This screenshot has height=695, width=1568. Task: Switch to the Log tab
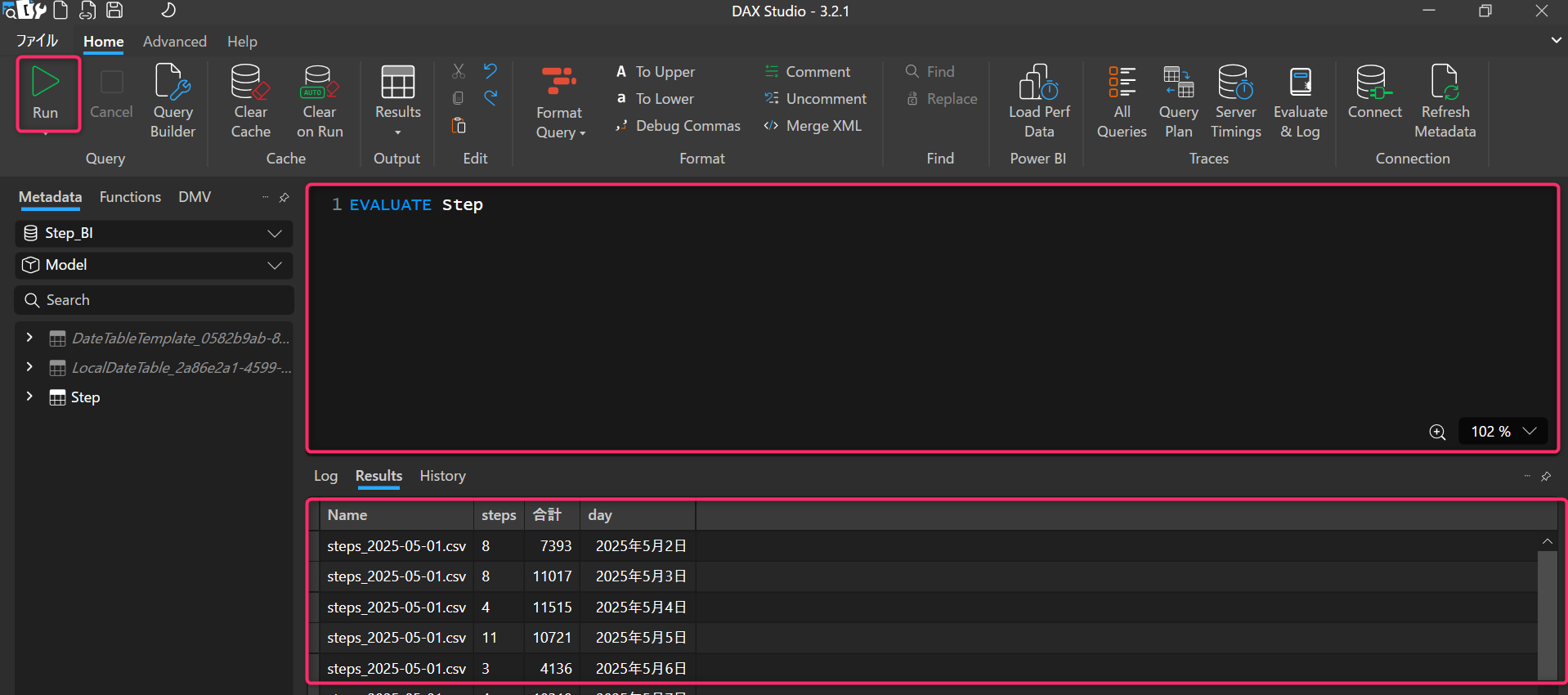[325, 476]
